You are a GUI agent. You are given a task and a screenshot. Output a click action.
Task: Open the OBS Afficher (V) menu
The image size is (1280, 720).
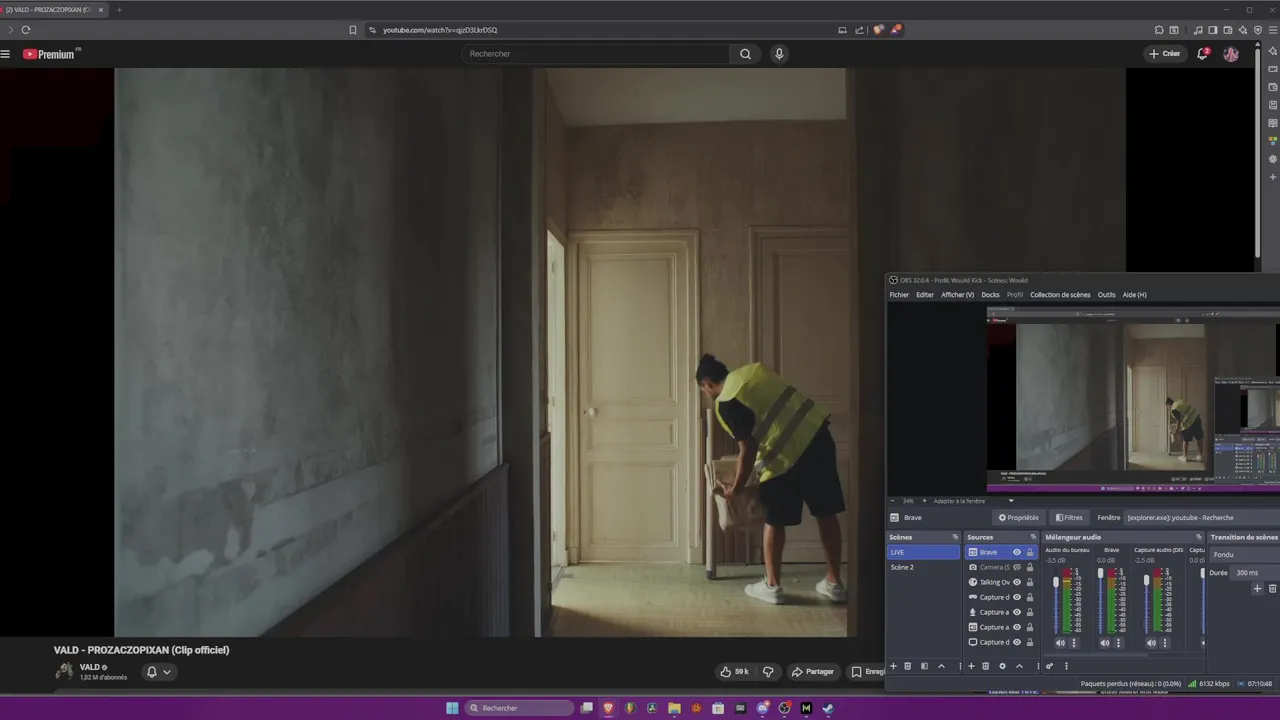click(x=957, y=295)
